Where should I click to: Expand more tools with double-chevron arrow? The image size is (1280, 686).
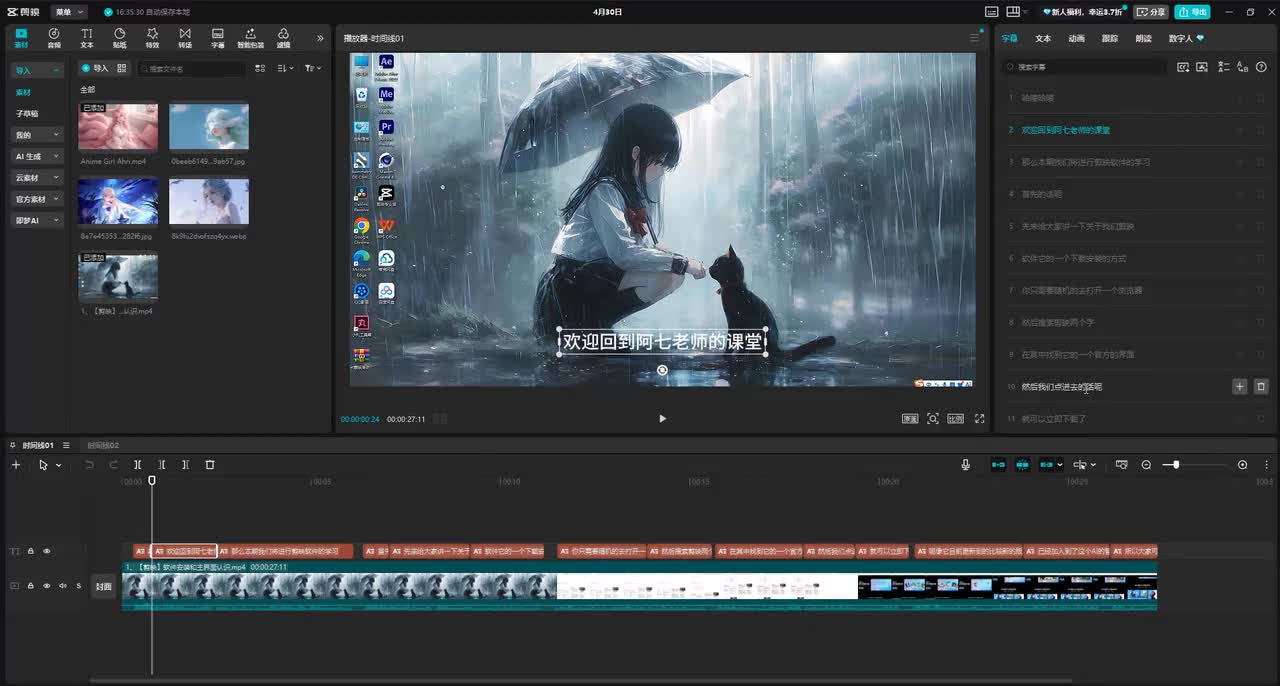pos(320,38)
